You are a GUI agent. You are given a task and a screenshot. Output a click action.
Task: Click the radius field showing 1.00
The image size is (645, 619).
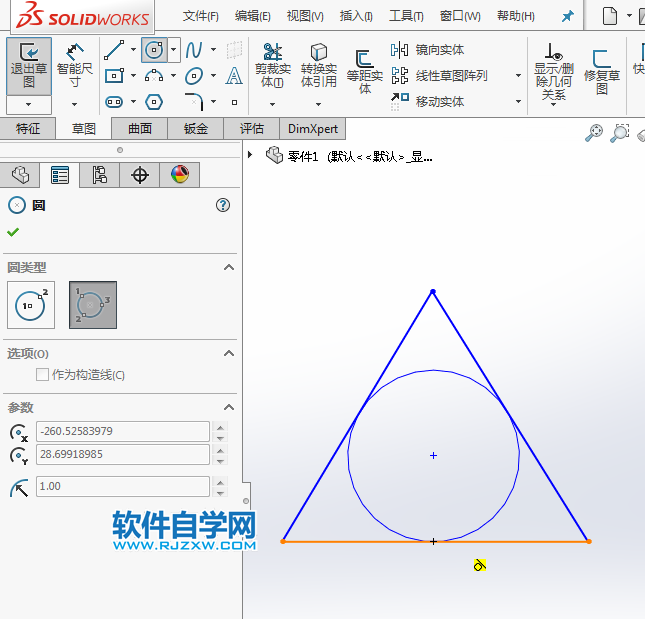[x=123, y=487]
